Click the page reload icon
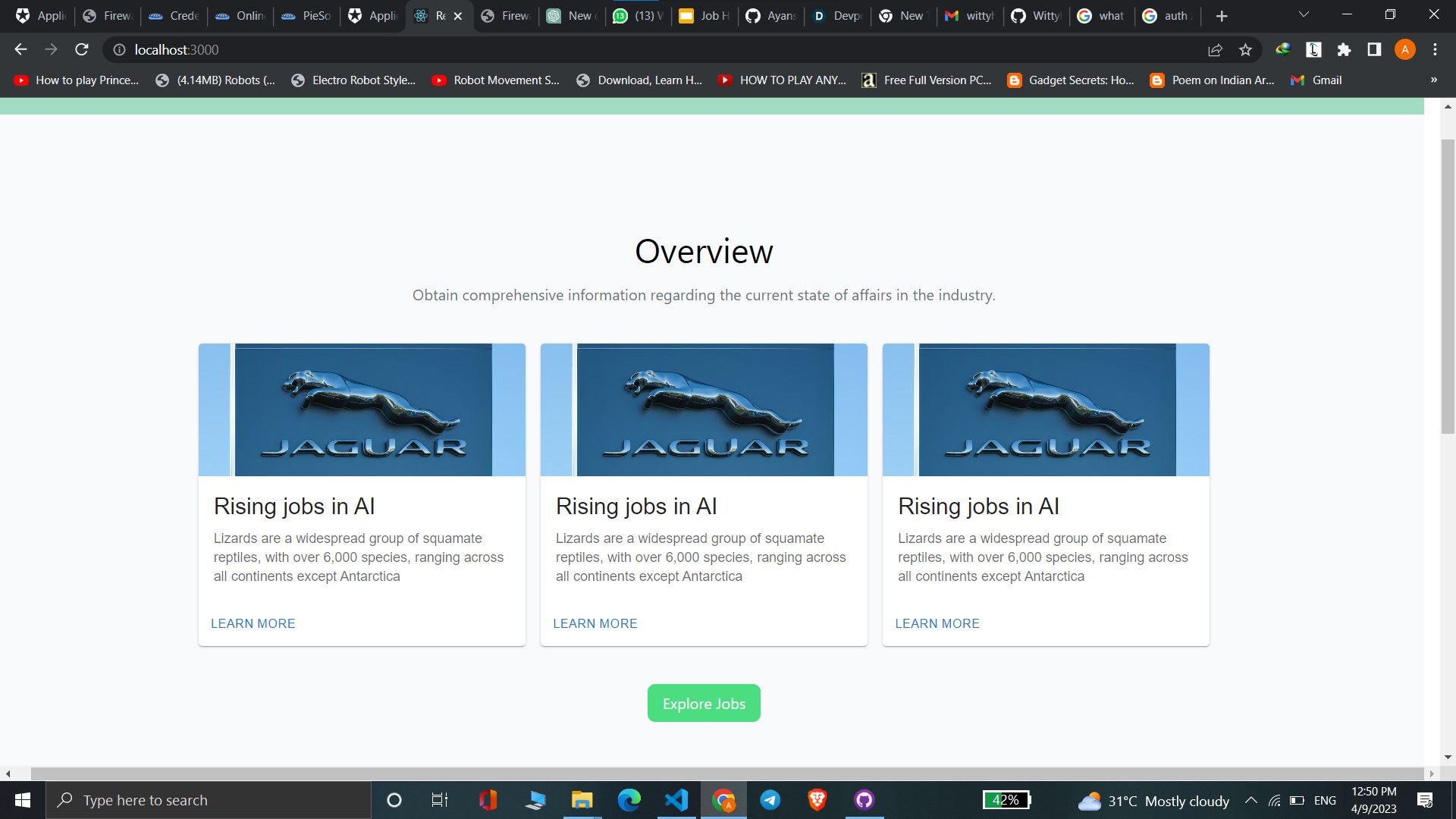1456x819 pixels. point(82,49)
